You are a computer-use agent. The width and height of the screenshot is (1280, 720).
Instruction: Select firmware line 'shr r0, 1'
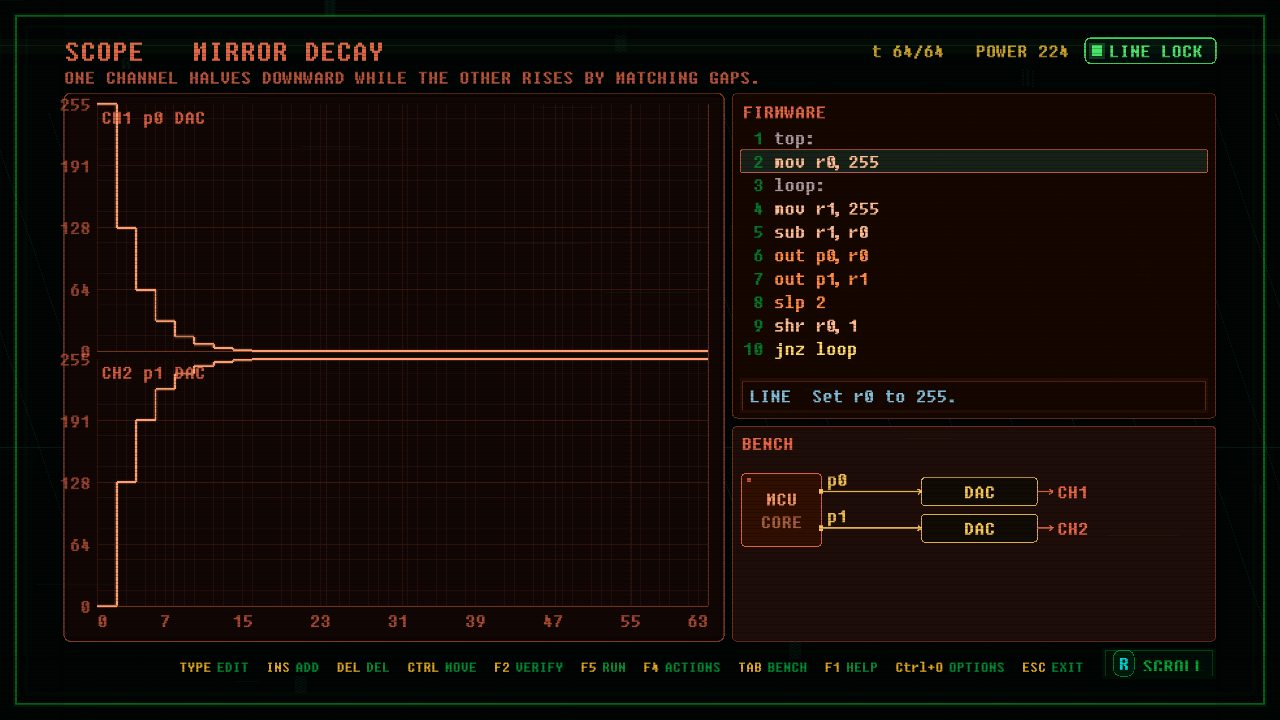click(x=974, y=326)
